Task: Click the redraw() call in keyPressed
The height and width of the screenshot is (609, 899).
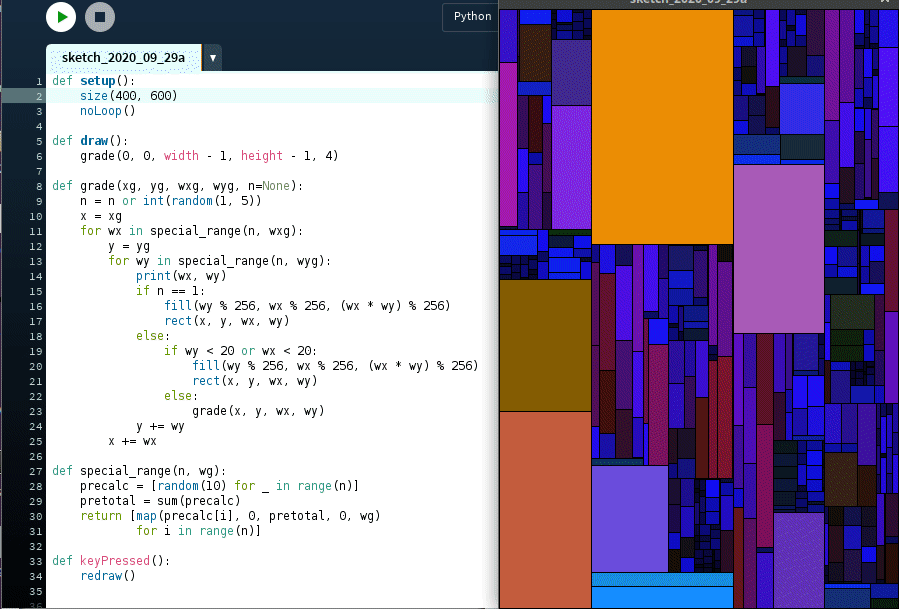Action: point(107,576)
